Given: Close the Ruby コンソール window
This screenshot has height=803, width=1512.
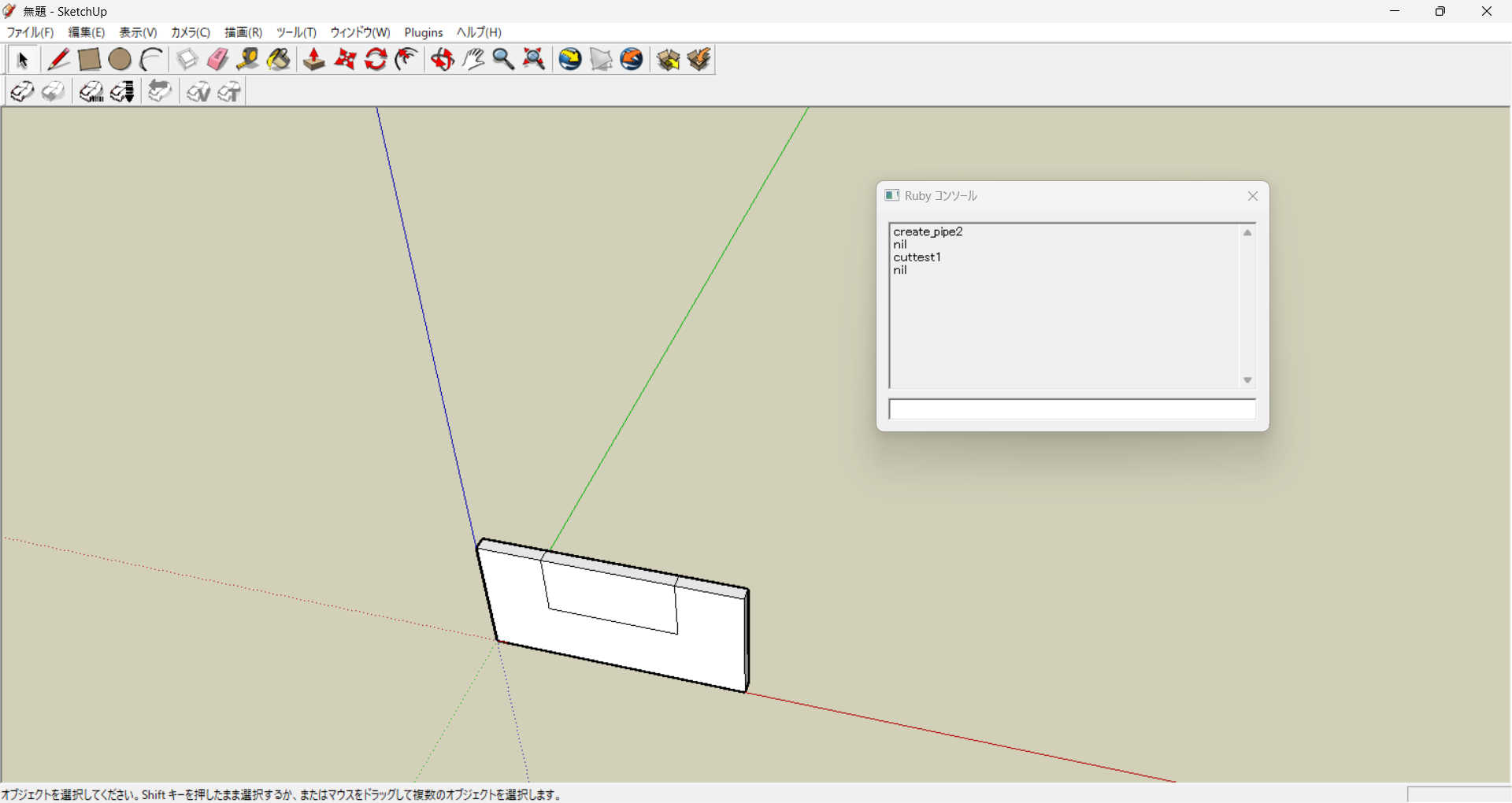Looking at the screenshot, I should (1252, 196).
